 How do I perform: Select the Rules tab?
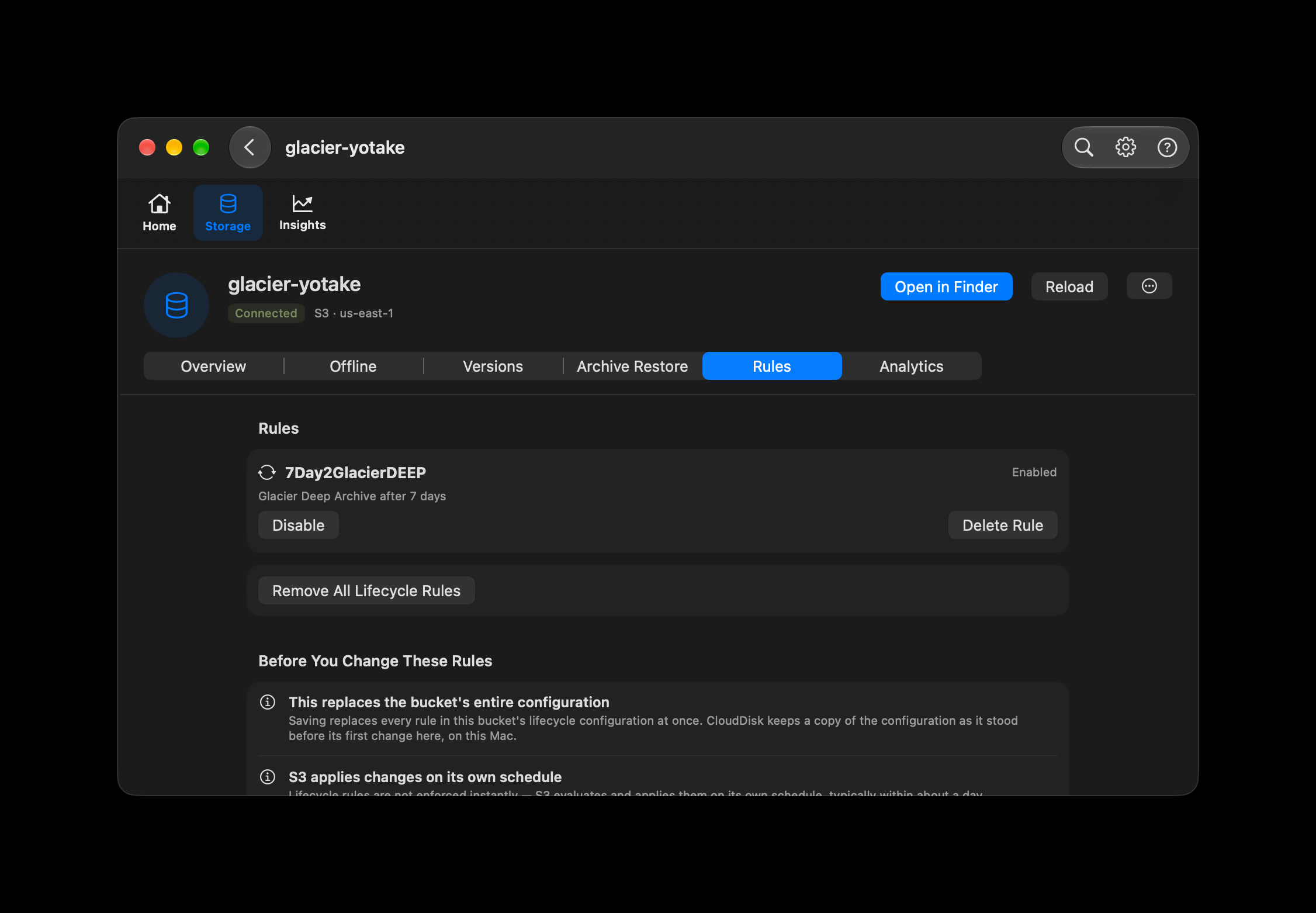[x=772, y=366]
